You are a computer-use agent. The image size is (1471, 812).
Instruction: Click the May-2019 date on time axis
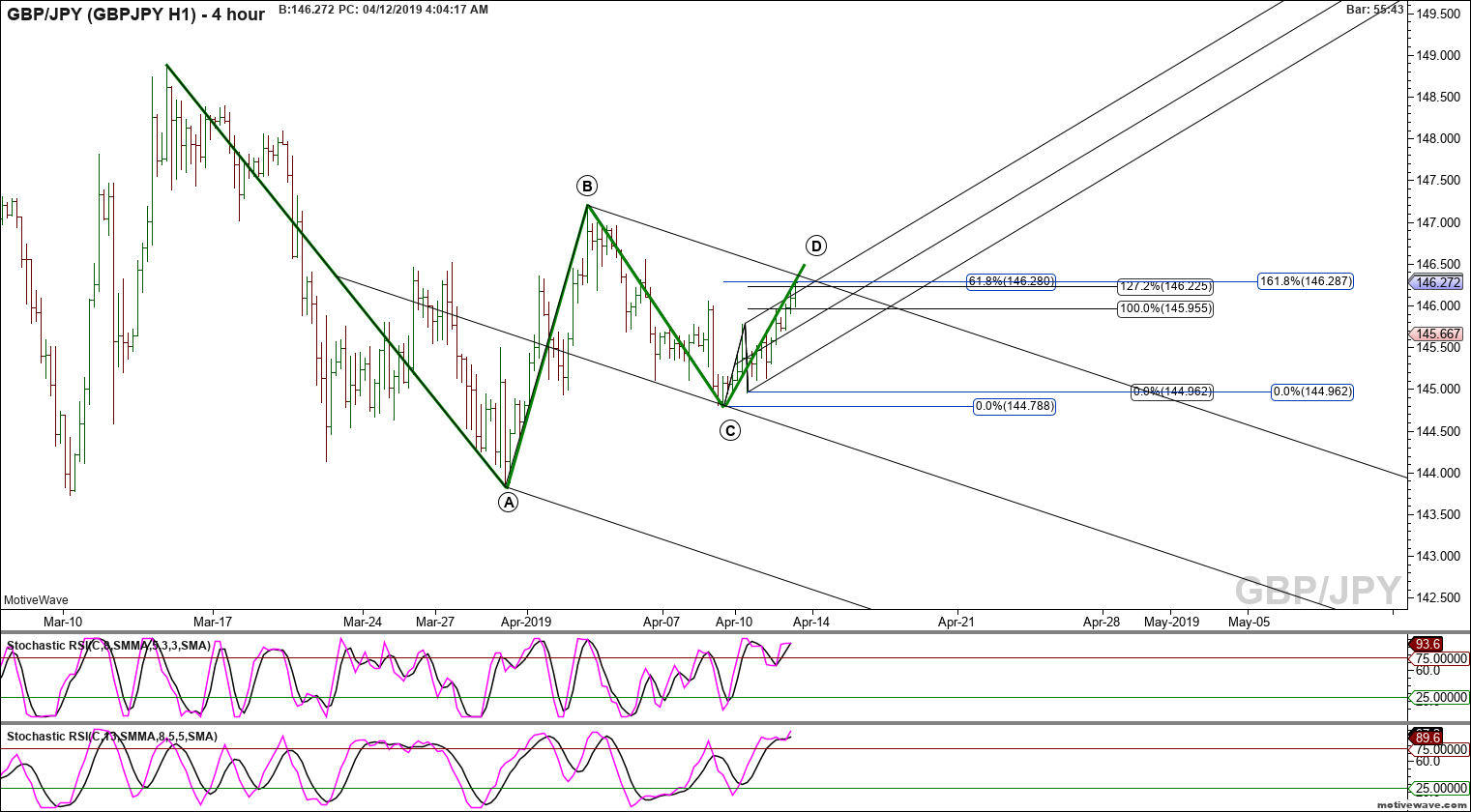tap(1171, 622)
